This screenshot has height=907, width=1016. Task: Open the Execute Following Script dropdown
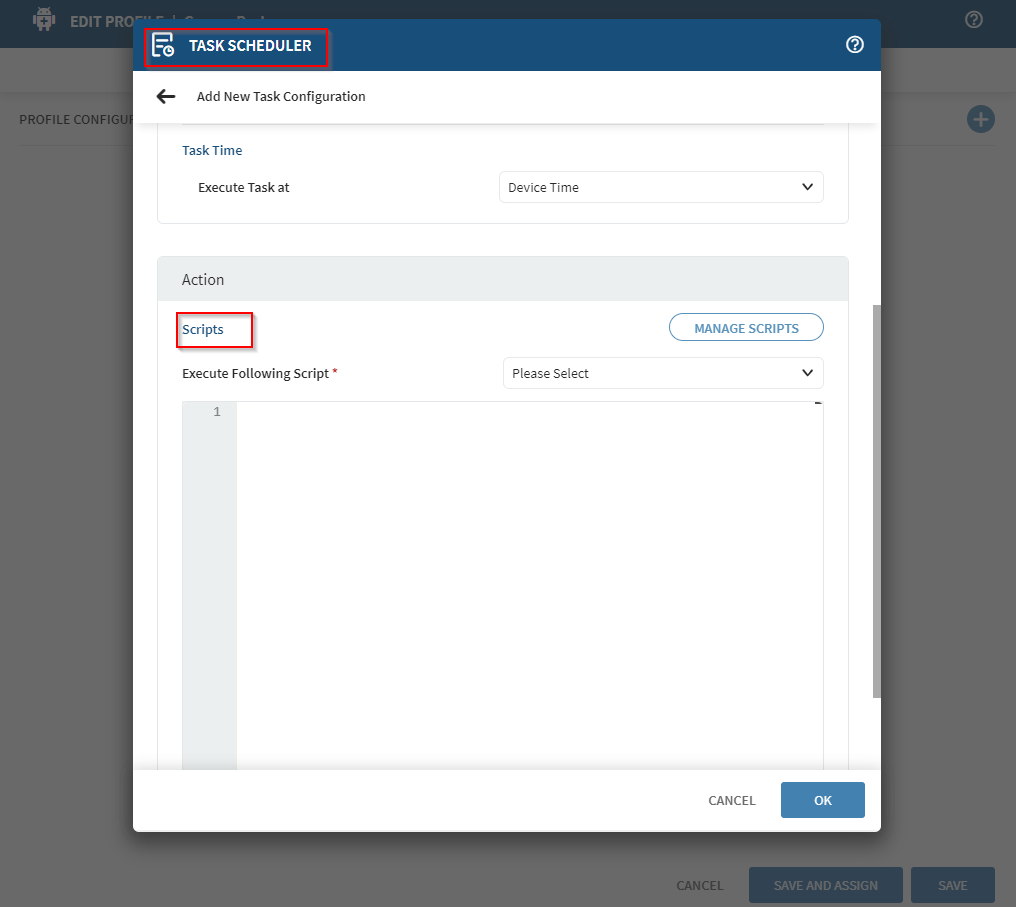coord(662,373)
